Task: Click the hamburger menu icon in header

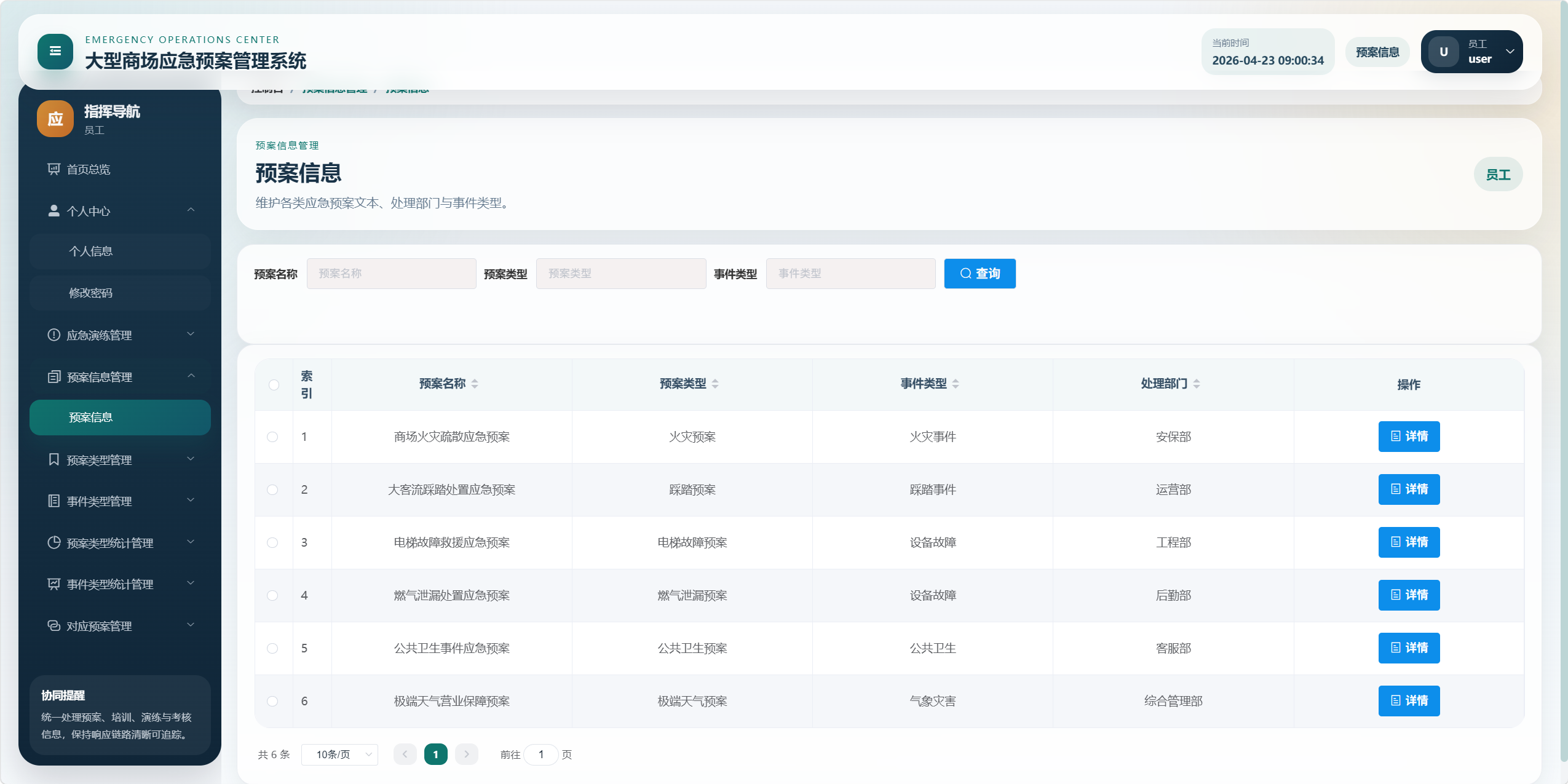Action: (55, 52)
